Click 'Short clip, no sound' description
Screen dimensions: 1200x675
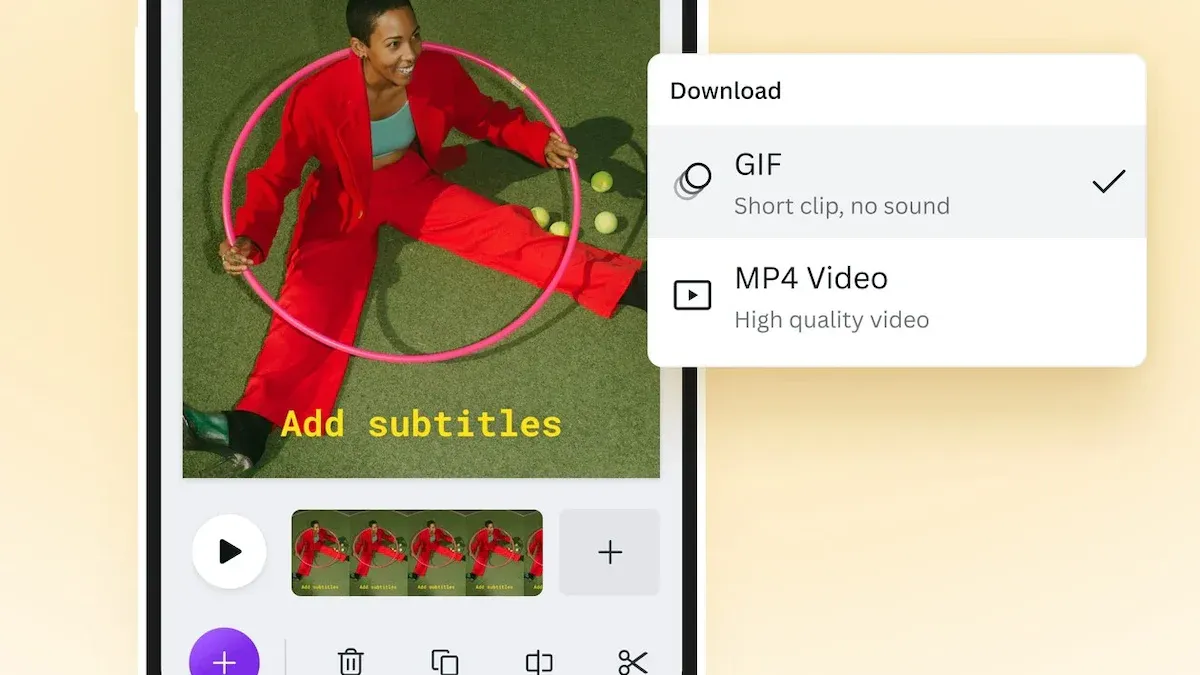click(841, 207)
